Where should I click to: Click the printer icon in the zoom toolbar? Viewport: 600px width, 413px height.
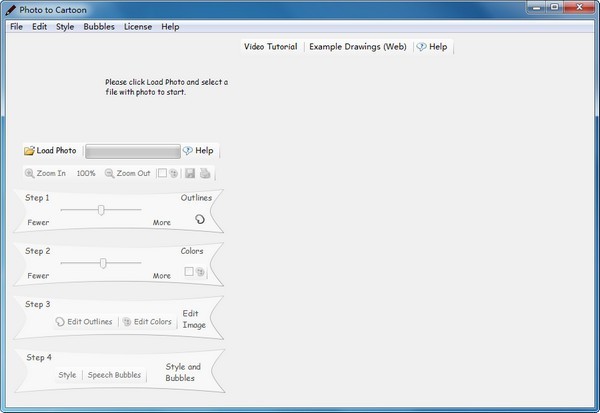(x=205, y=173)
